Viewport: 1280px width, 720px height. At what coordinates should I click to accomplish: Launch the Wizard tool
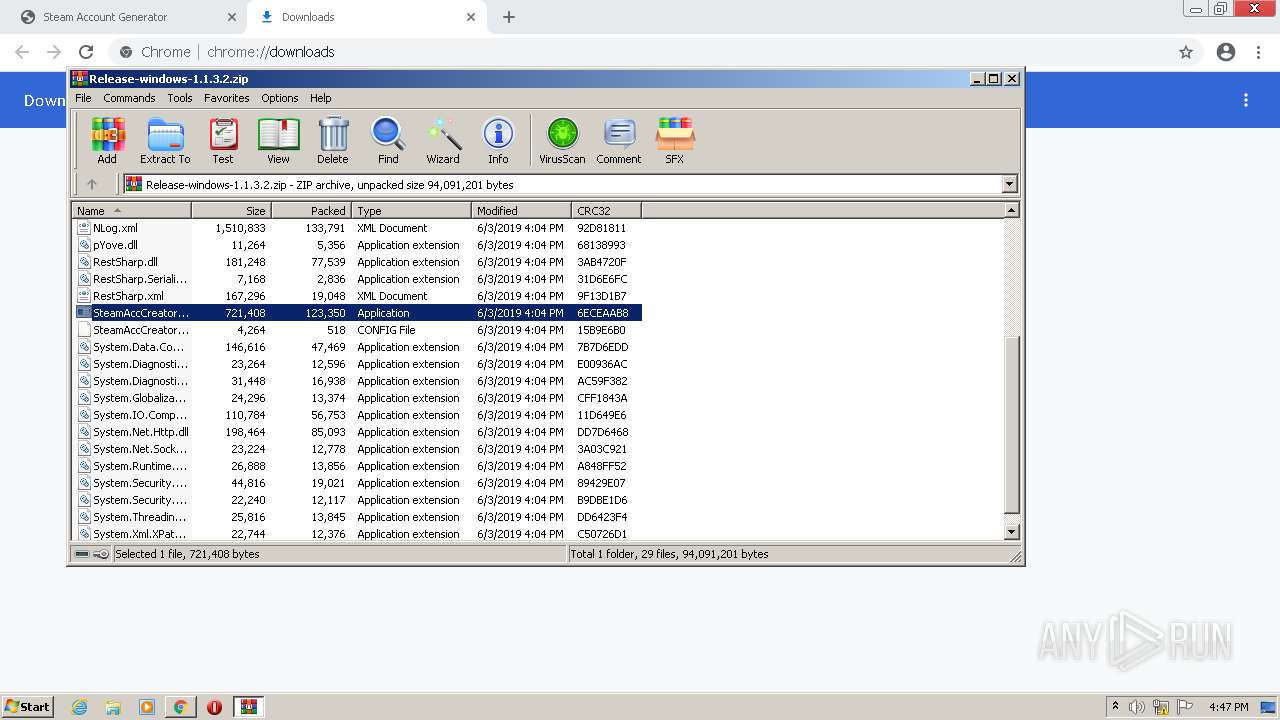(x=443, y=140)
